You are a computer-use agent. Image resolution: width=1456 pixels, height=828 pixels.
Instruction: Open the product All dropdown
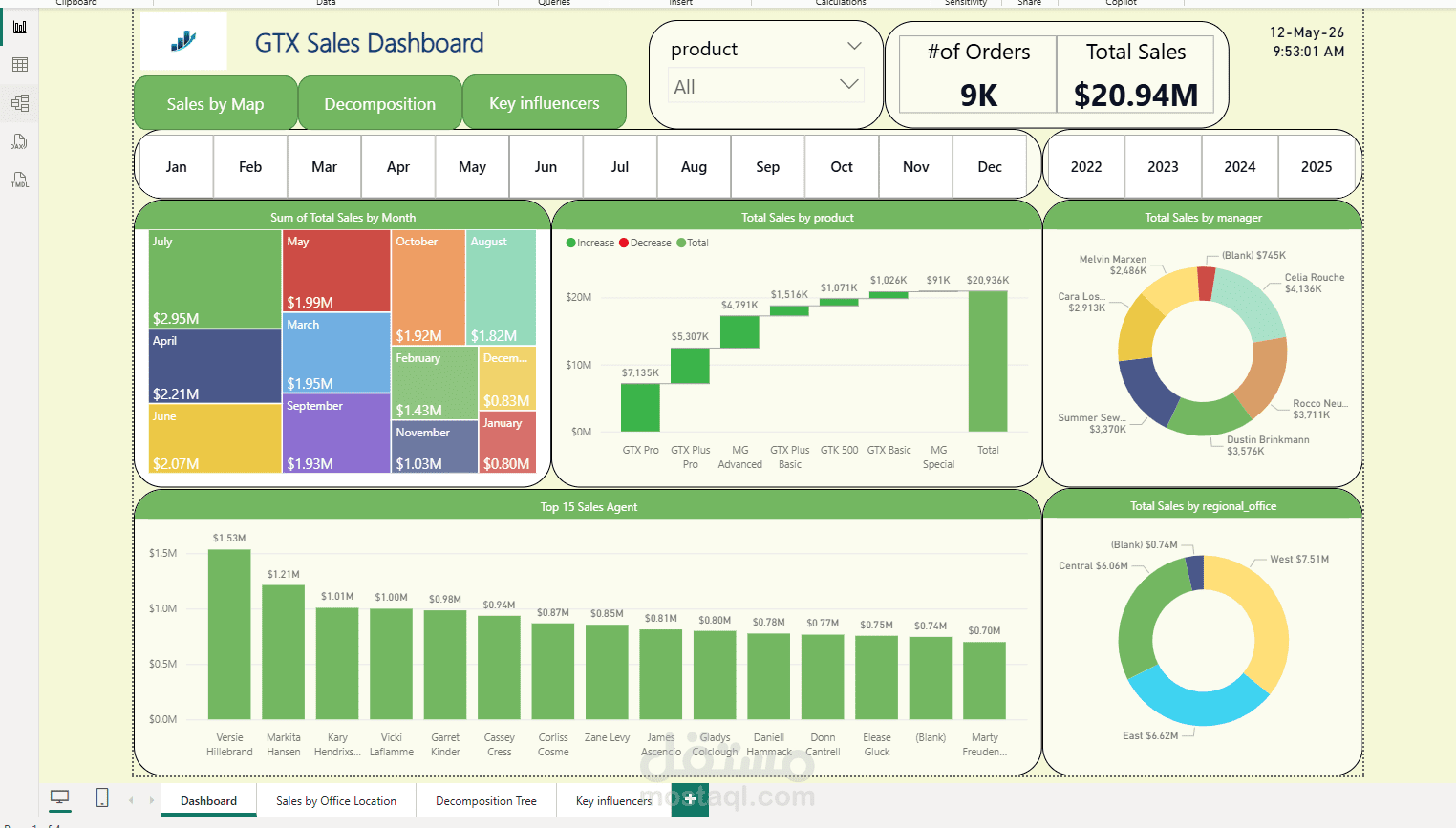point(765,86)
